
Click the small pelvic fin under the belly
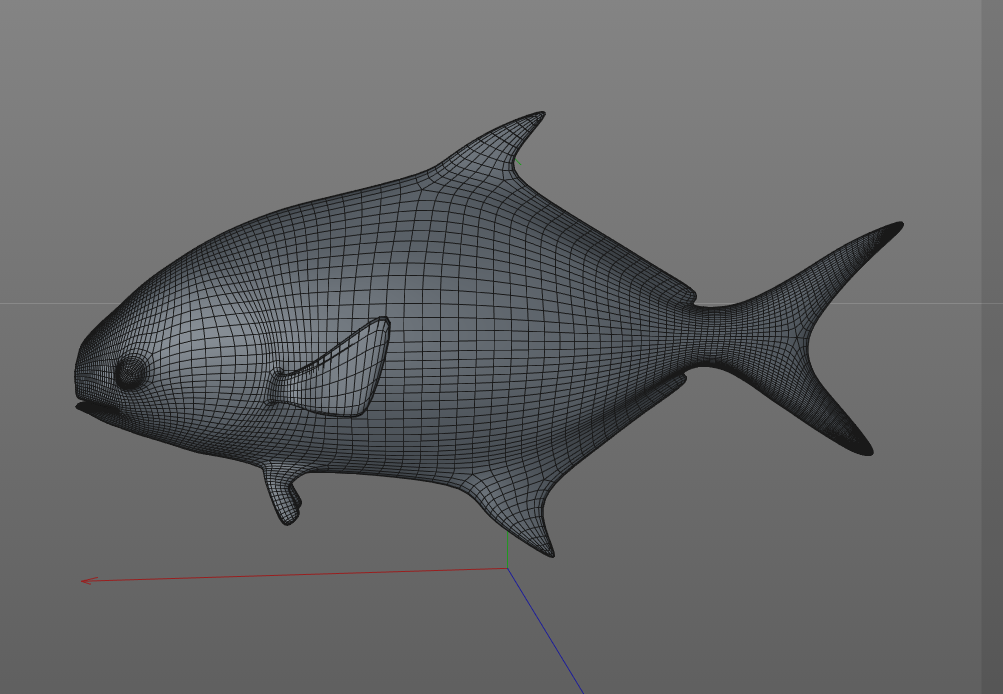coord(283,499)
